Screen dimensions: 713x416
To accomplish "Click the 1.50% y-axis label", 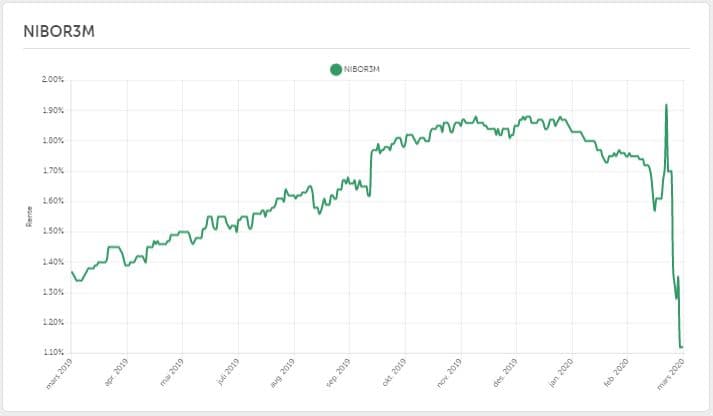I will (52, 231).
